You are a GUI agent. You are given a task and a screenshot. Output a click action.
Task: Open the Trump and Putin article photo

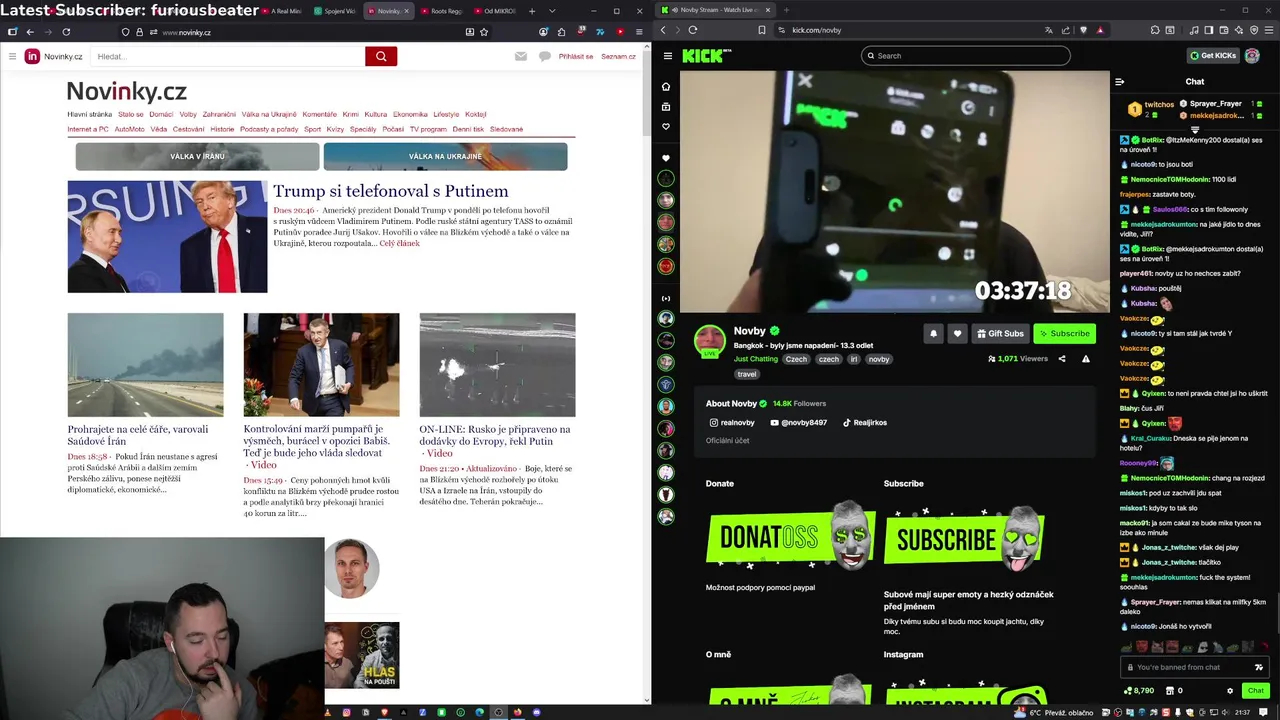pyautogui.click(x=167, y=237)
